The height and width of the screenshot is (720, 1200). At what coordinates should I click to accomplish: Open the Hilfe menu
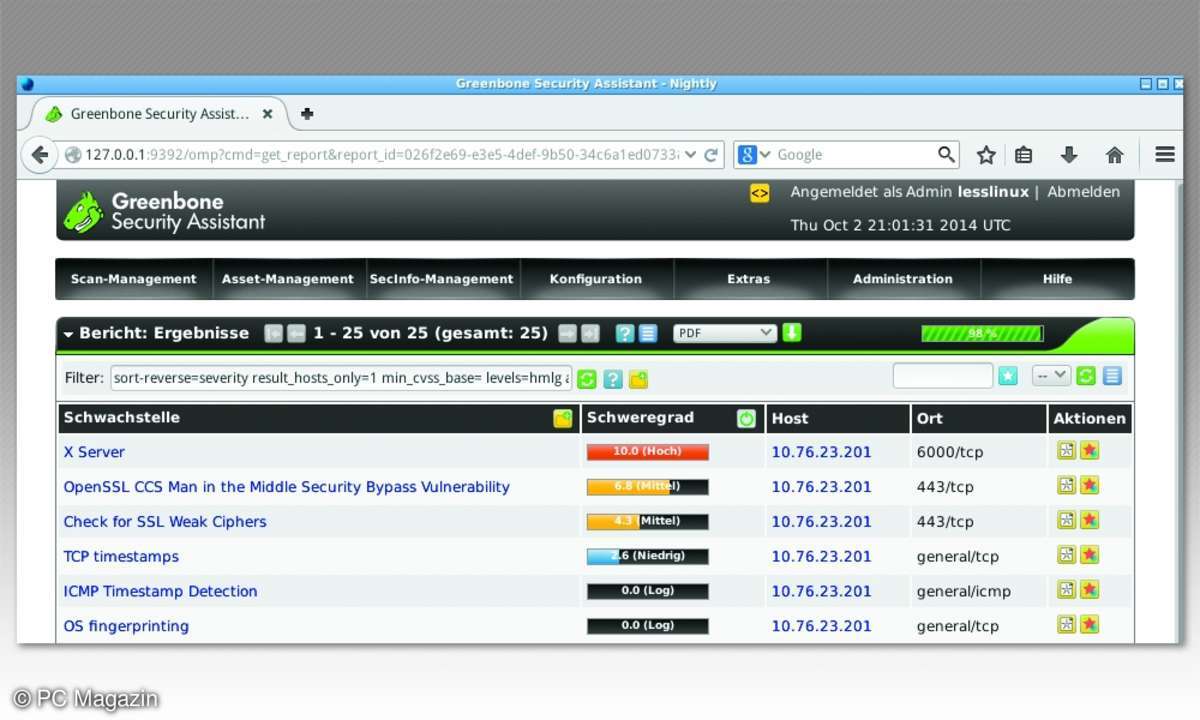click(1057, 279)
